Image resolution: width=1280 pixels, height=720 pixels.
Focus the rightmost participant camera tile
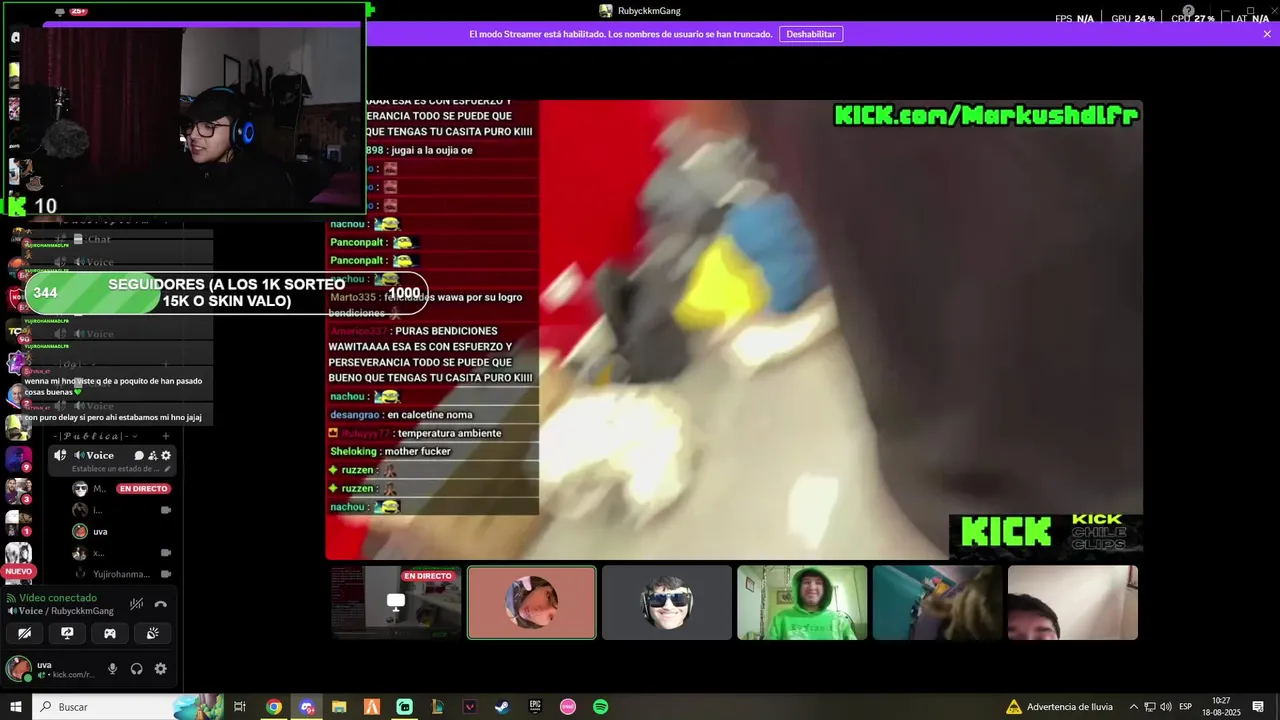pyautogui.click(x=1073, y=602)
